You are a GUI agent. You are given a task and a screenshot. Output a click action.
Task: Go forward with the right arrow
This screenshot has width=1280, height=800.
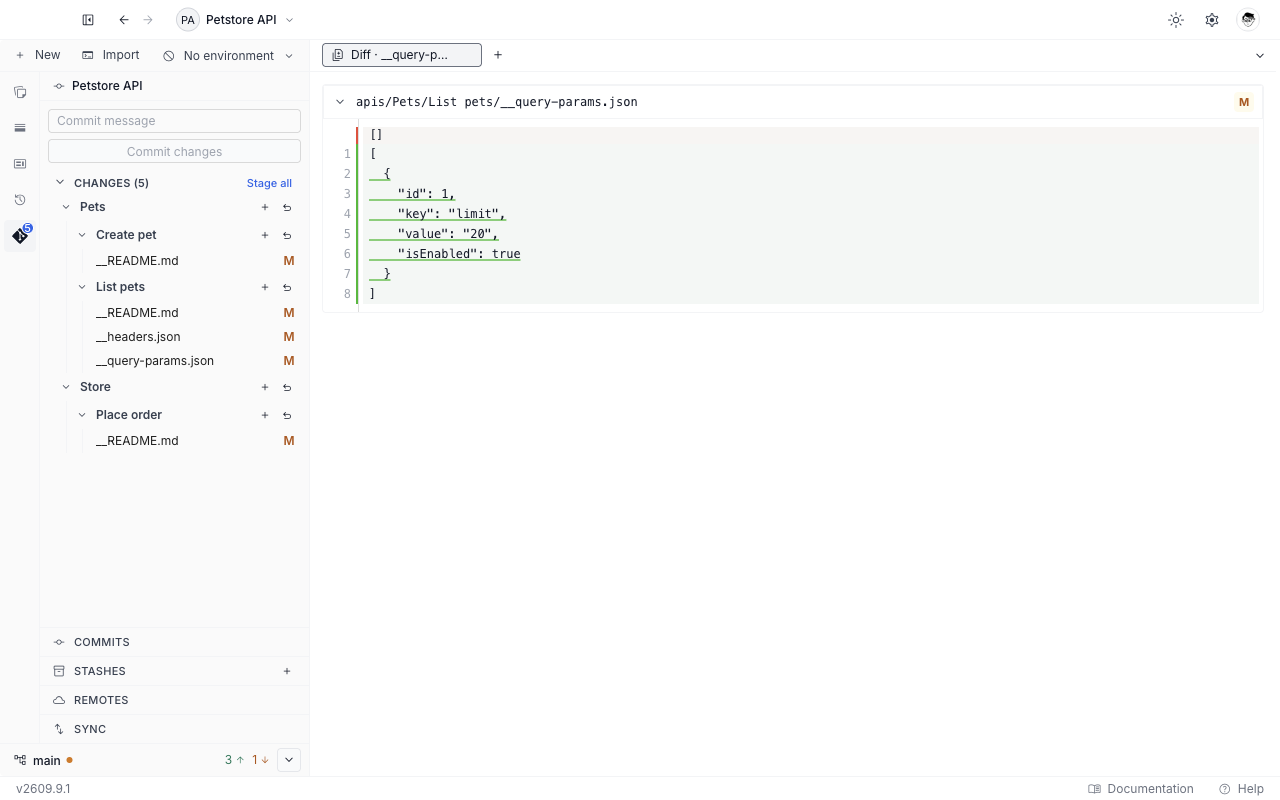148,20
